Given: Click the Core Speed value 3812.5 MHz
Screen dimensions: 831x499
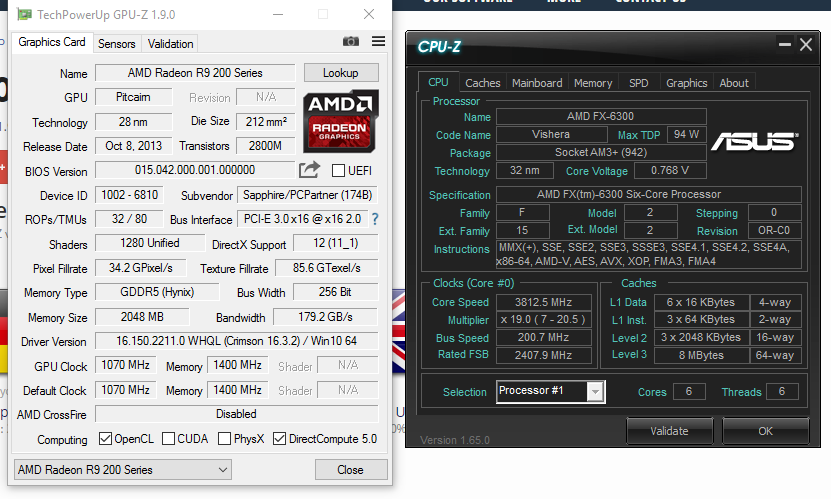Looking at the screenshot, I should tap(543, 302).
